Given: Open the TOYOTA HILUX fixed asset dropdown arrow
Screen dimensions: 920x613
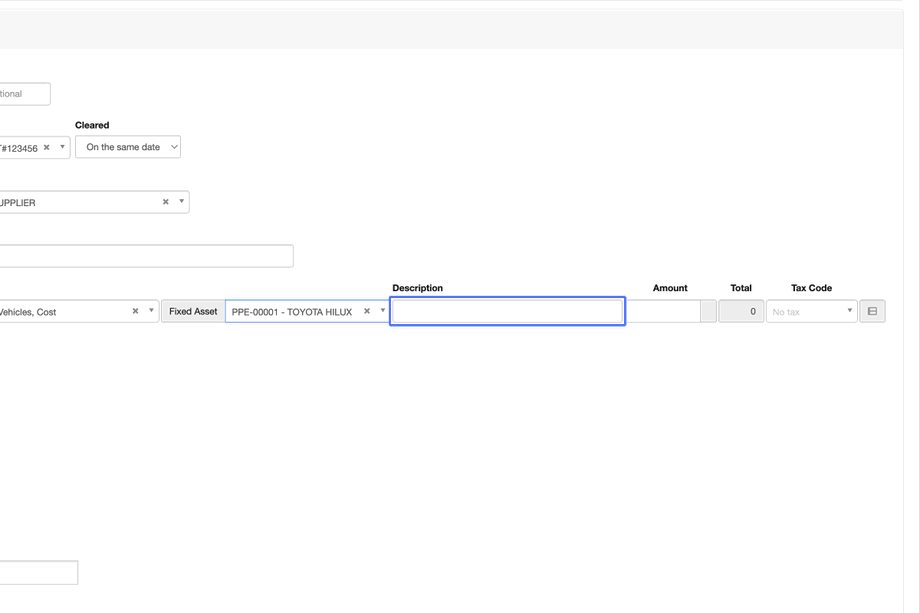Looking at the screenshot, I should tap(382, 311).
